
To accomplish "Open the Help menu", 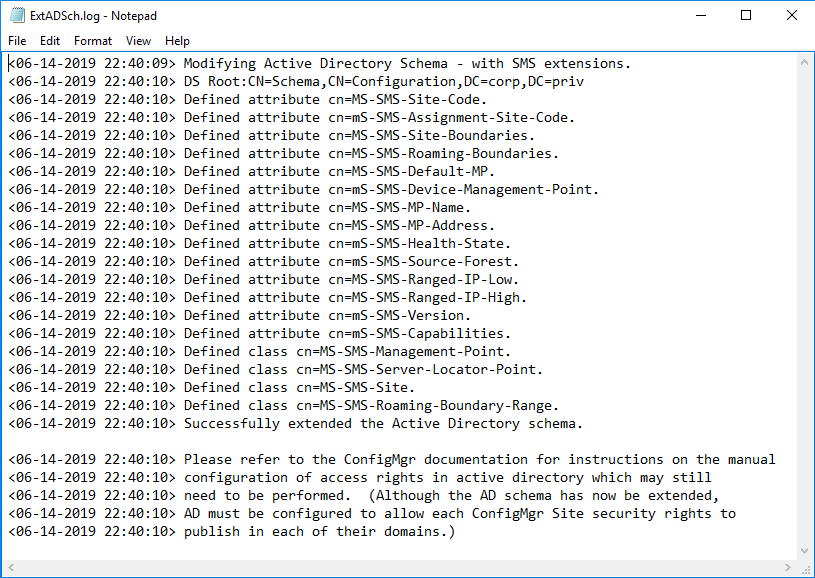I will point(177,41).
